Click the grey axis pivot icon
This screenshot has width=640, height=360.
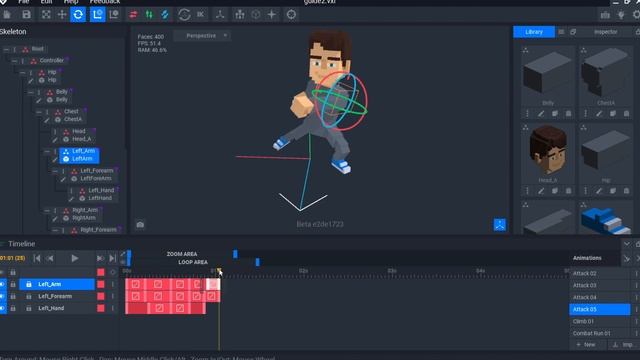tap(114, 15)
